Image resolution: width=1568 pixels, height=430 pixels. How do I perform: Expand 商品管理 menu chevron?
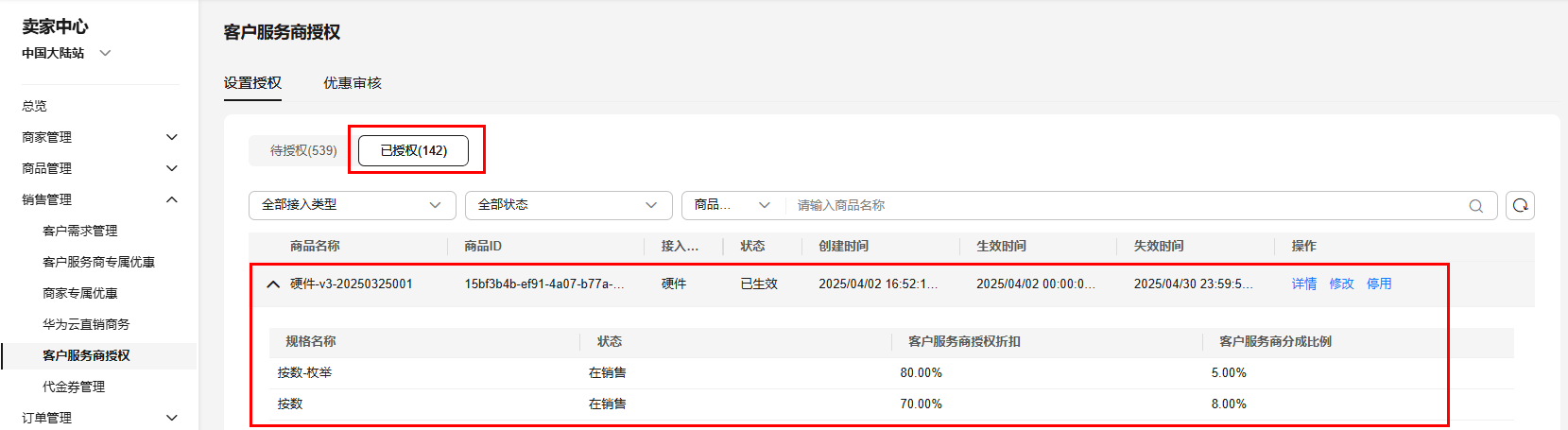(x=172, y=168)
